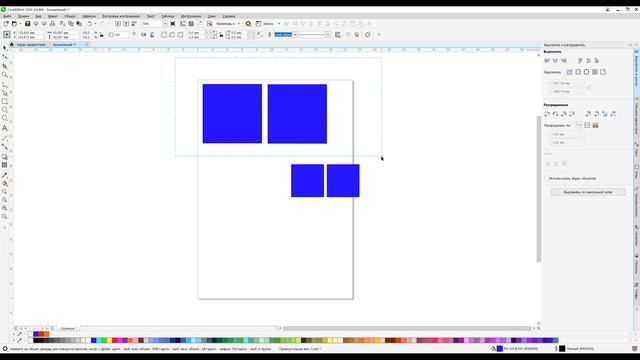
Task: Select the Pick tool in the toolbox
Action: pyautogui.click(x=5, y=48)
